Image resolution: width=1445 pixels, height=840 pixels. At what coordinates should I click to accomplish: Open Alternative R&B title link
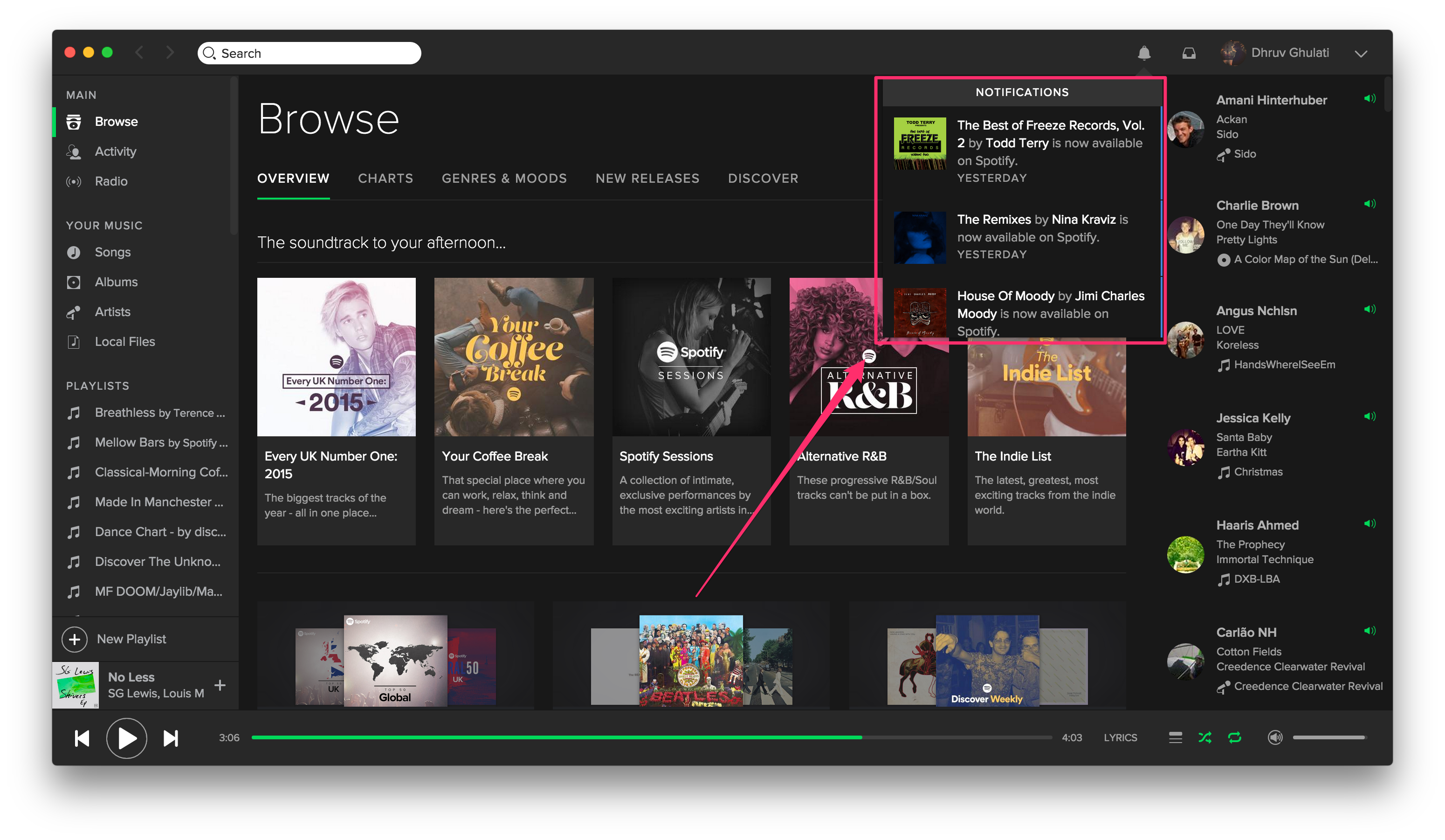tap(842, 456)
